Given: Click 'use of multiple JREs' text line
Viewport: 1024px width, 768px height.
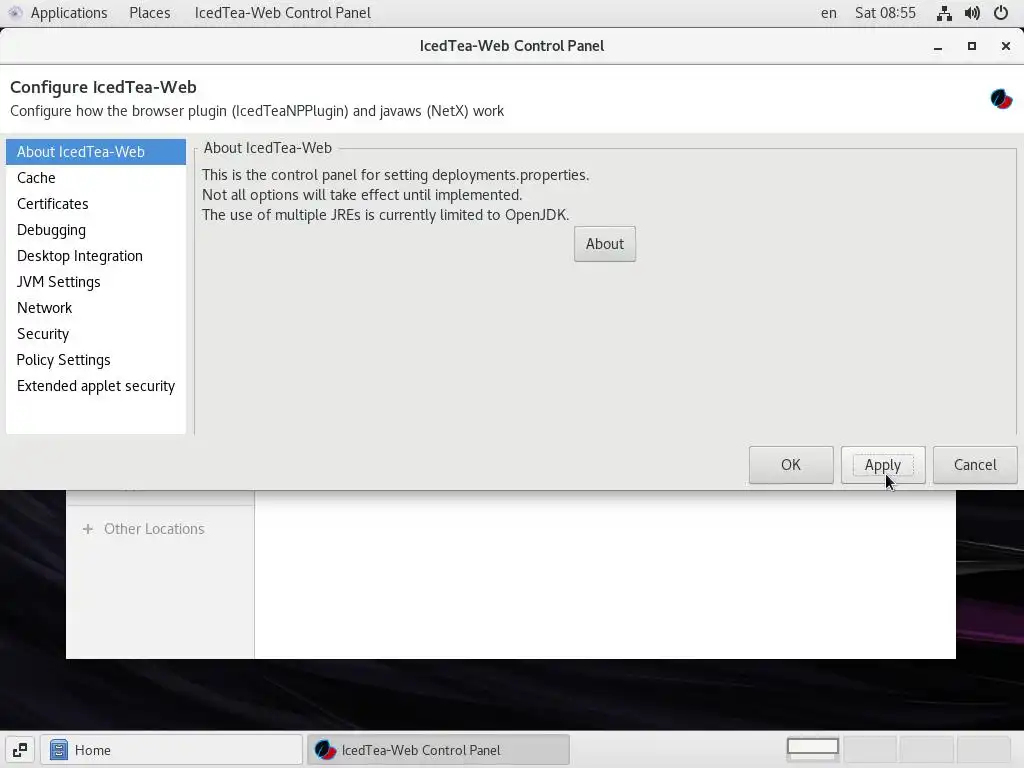Looking at the screenshot, I should tap(385, 215).
